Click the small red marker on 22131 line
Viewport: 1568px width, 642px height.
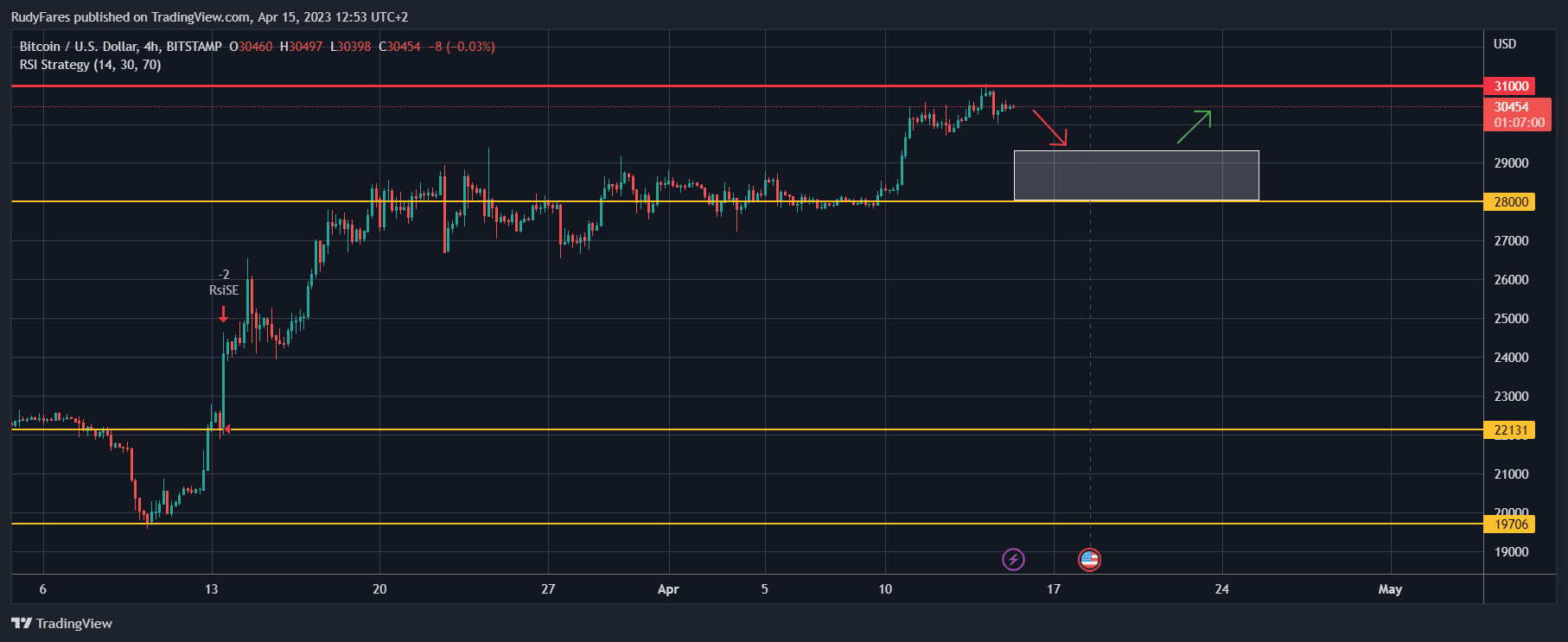coord(227,429)
